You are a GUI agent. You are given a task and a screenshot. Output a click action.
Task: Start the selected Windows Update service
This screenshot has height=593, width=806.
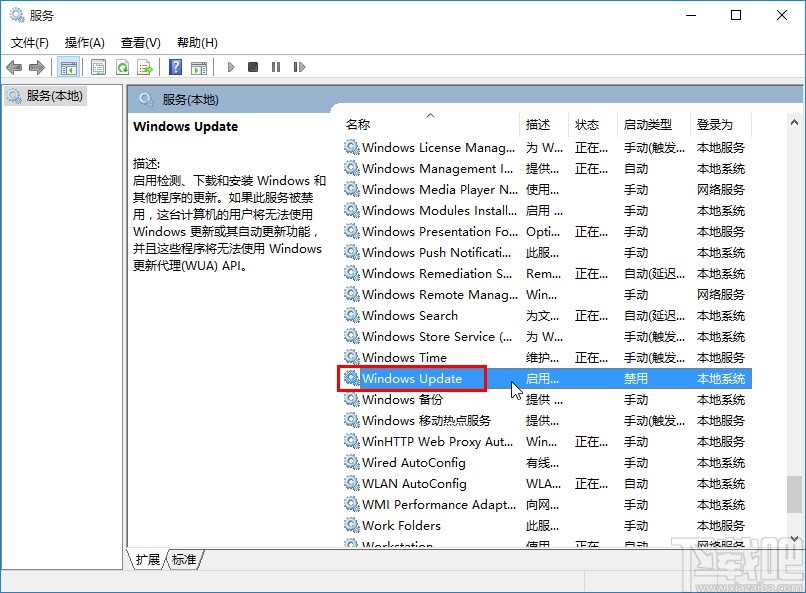pyautogui.click(x=230, y=67)
